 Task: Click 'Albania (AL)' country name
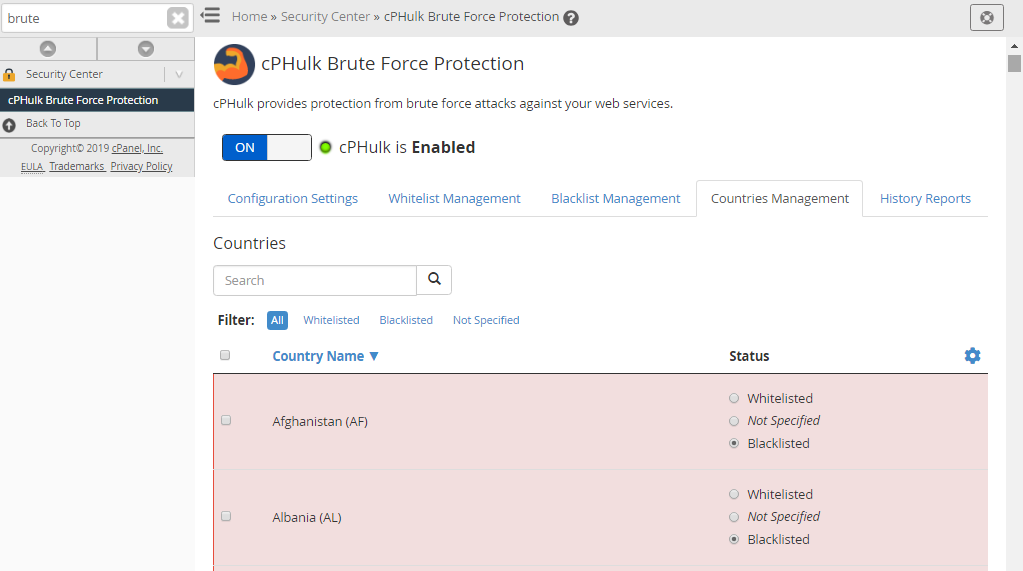pos(307,517)
